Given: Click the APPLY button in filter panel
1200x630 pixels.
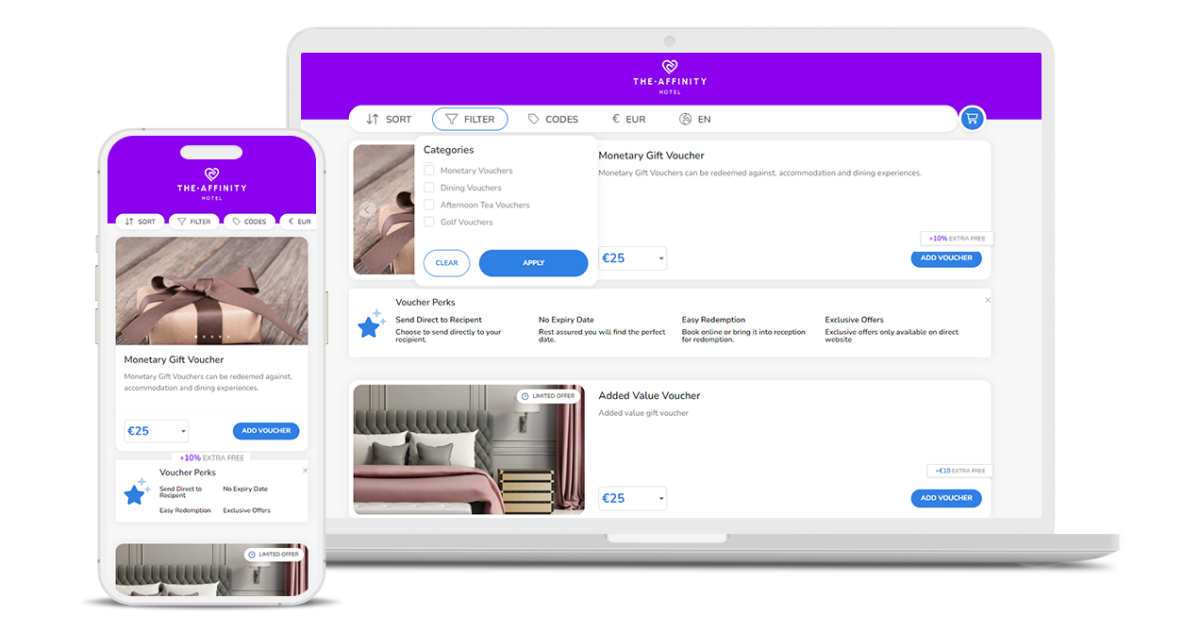Looking at the screenshot, I should point(533,263).
